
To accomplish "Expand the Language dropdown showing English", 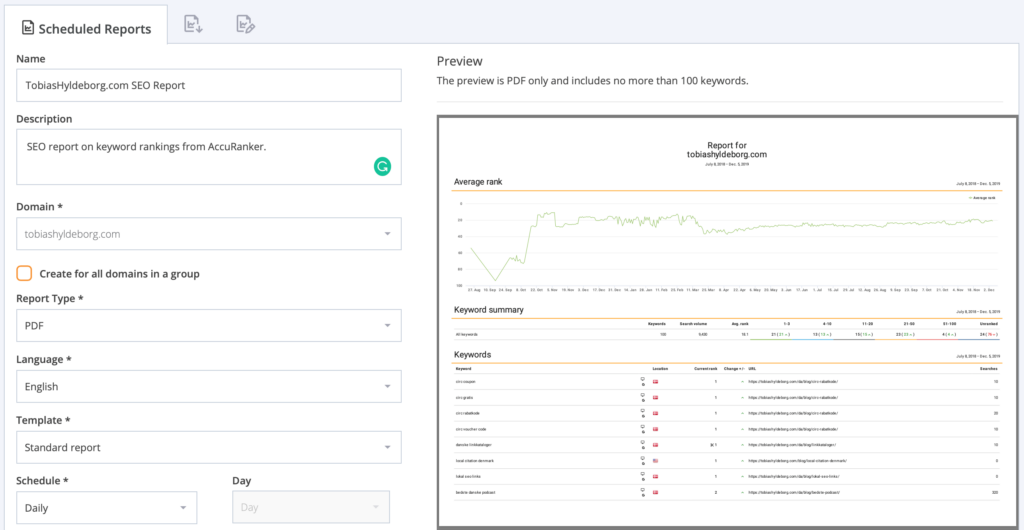I will (x=208, y=386).
